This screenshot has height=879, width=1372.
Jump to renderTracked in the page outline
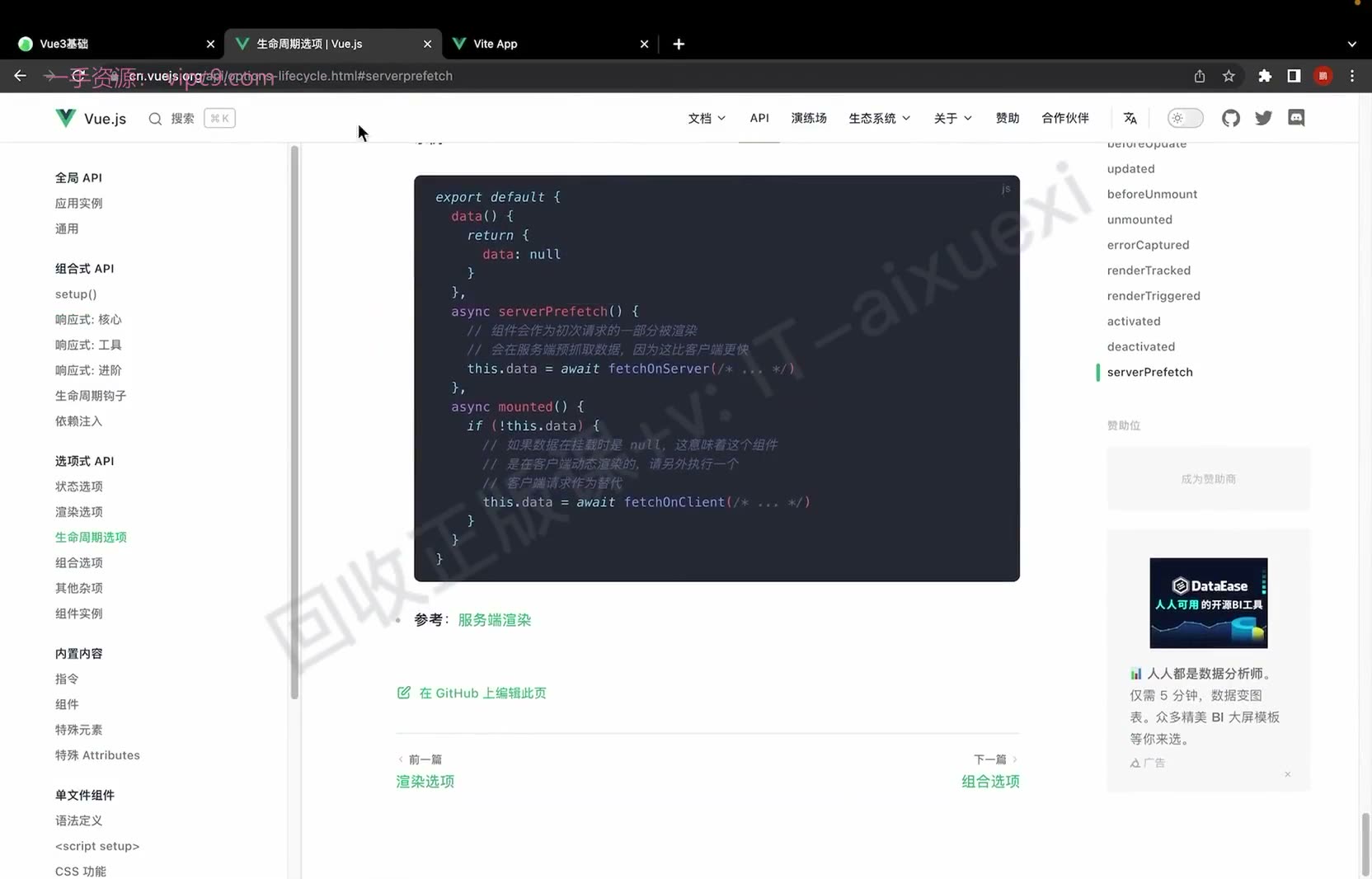1149,270
